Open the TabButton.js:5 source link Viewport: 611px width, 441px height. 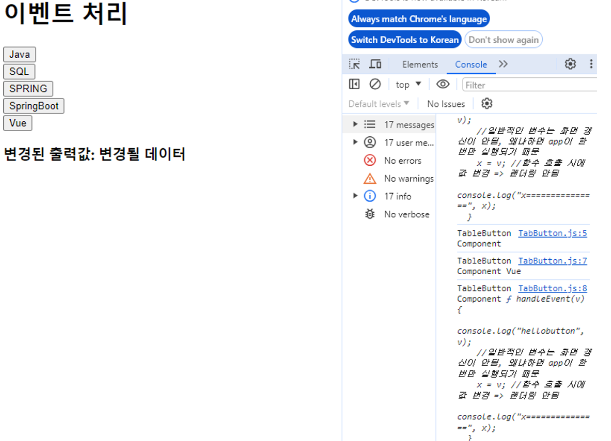pos(553,233)
